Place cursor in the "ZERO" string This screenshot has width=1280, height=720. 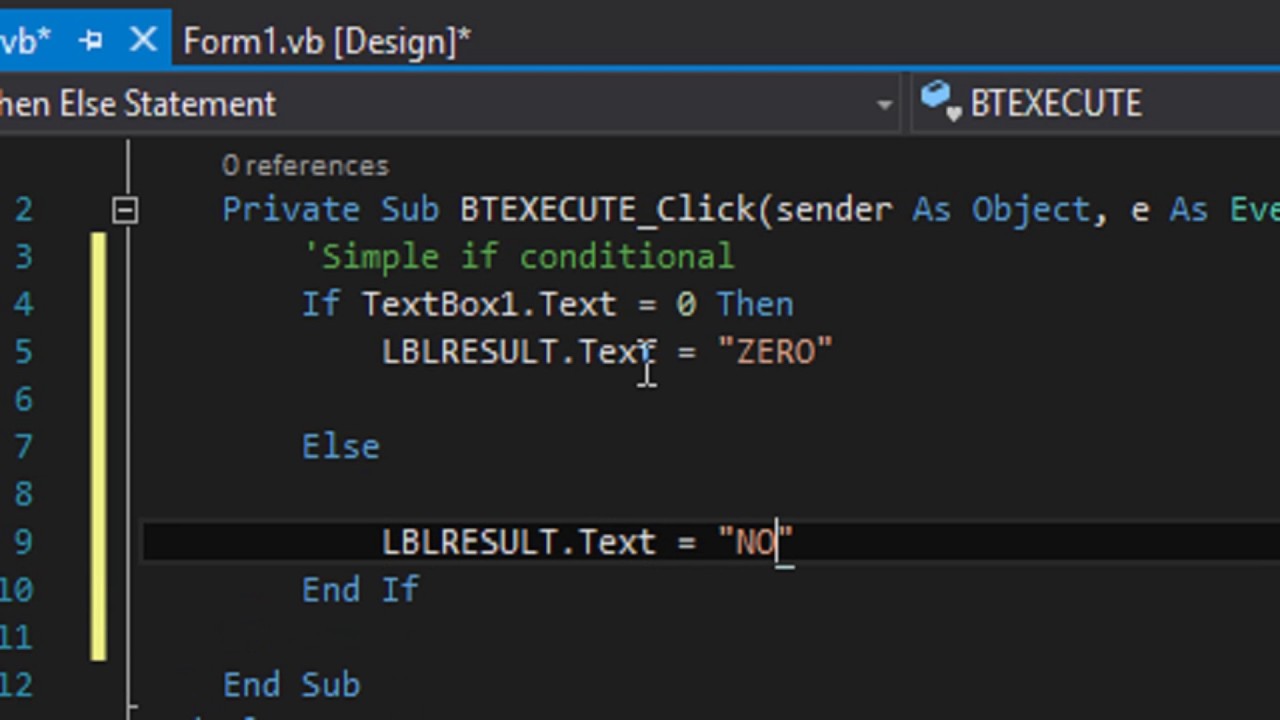click(x=775, y=352)
